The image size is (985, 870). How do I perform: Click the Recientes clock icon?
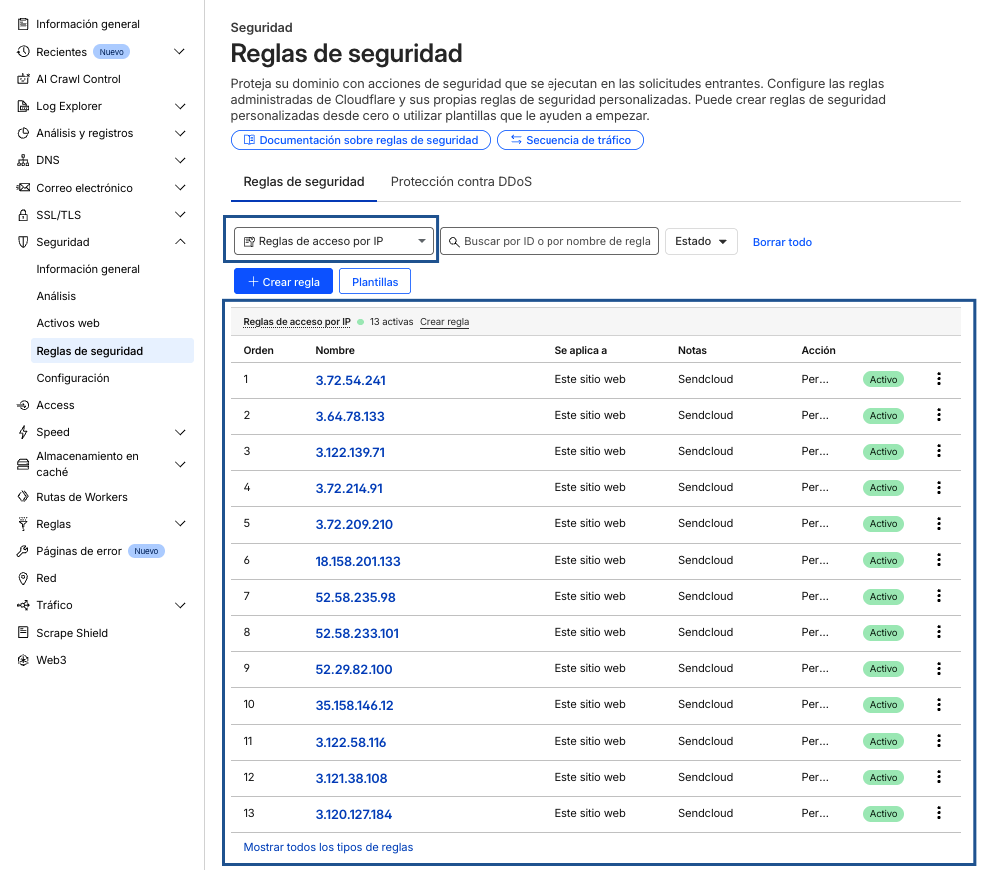(x=23, y=52)
